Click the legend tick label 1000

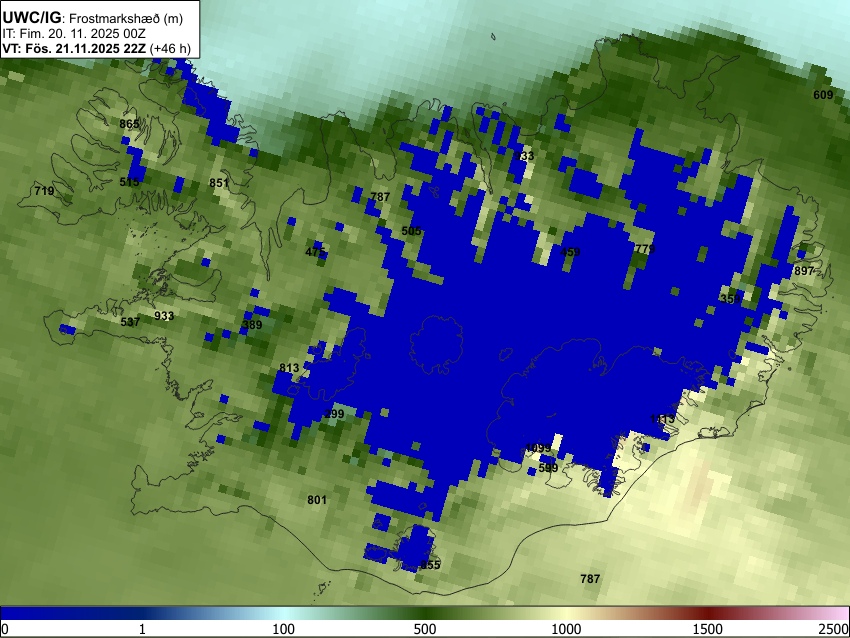[x=566, y=629]
